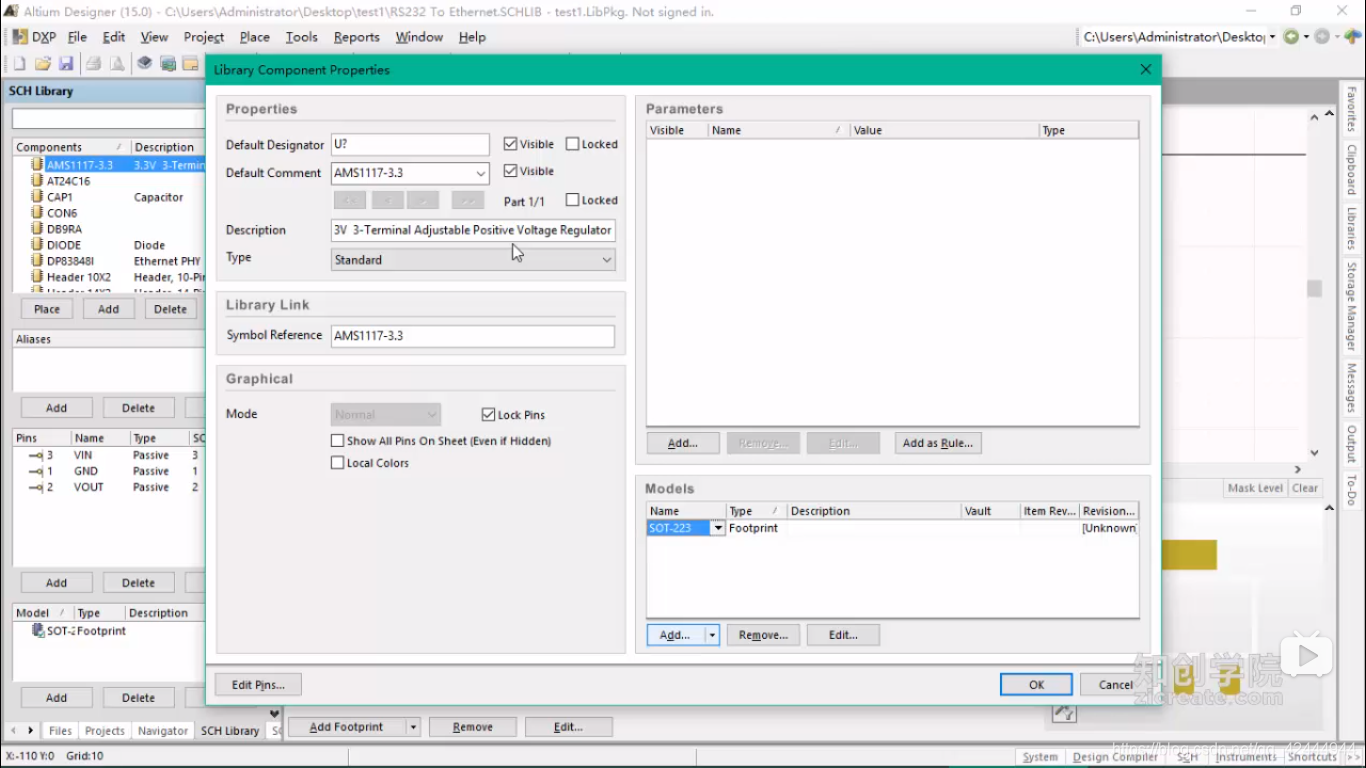
Task: Click the pin symbol icon next to VOUT
Action: tap(37, 487)
